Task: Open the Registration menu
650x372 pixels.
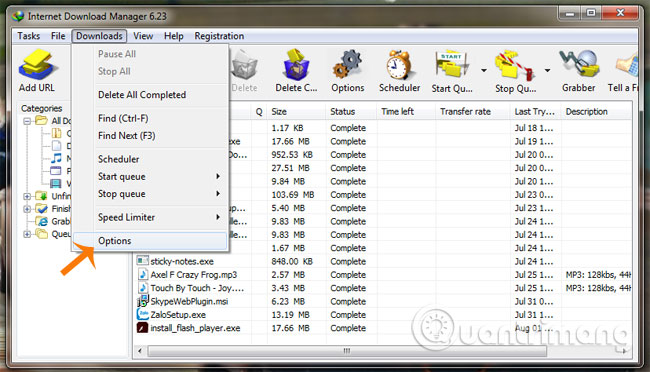Action: [x=219, y=36]
